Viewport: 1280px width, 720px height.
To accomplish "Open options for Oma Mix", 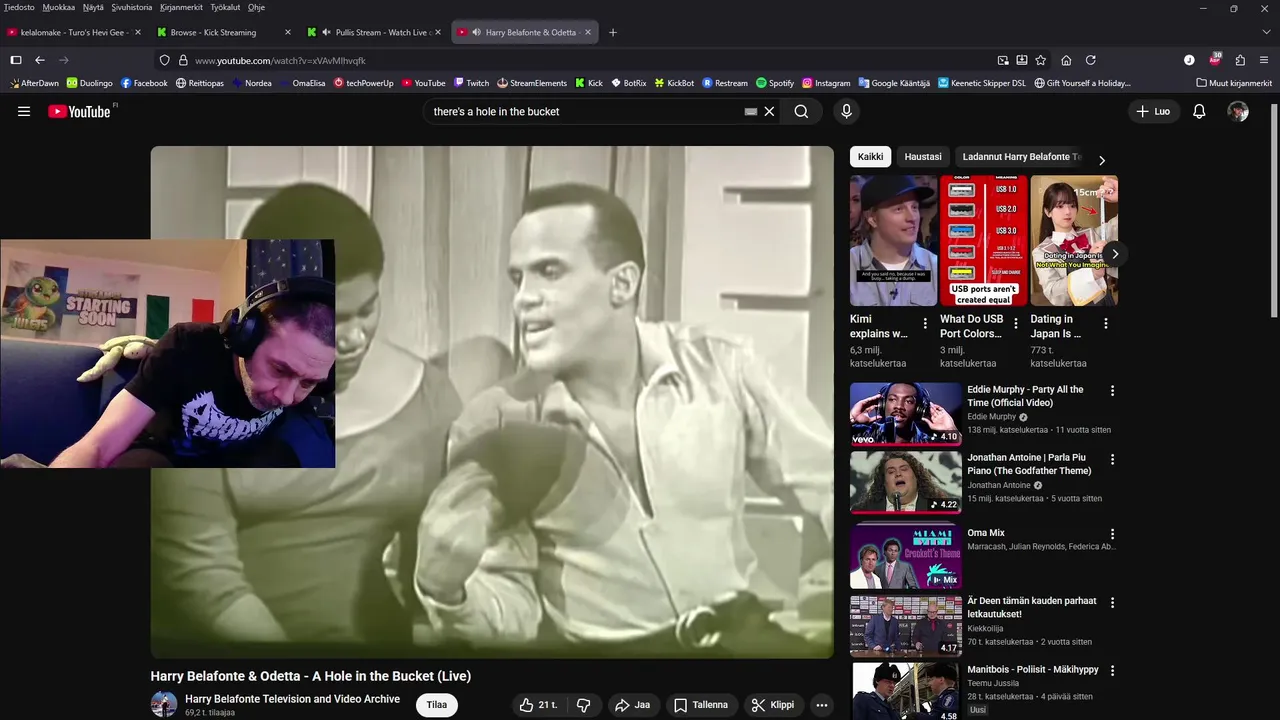I will pyautogui.click(x=1112, y=534).
